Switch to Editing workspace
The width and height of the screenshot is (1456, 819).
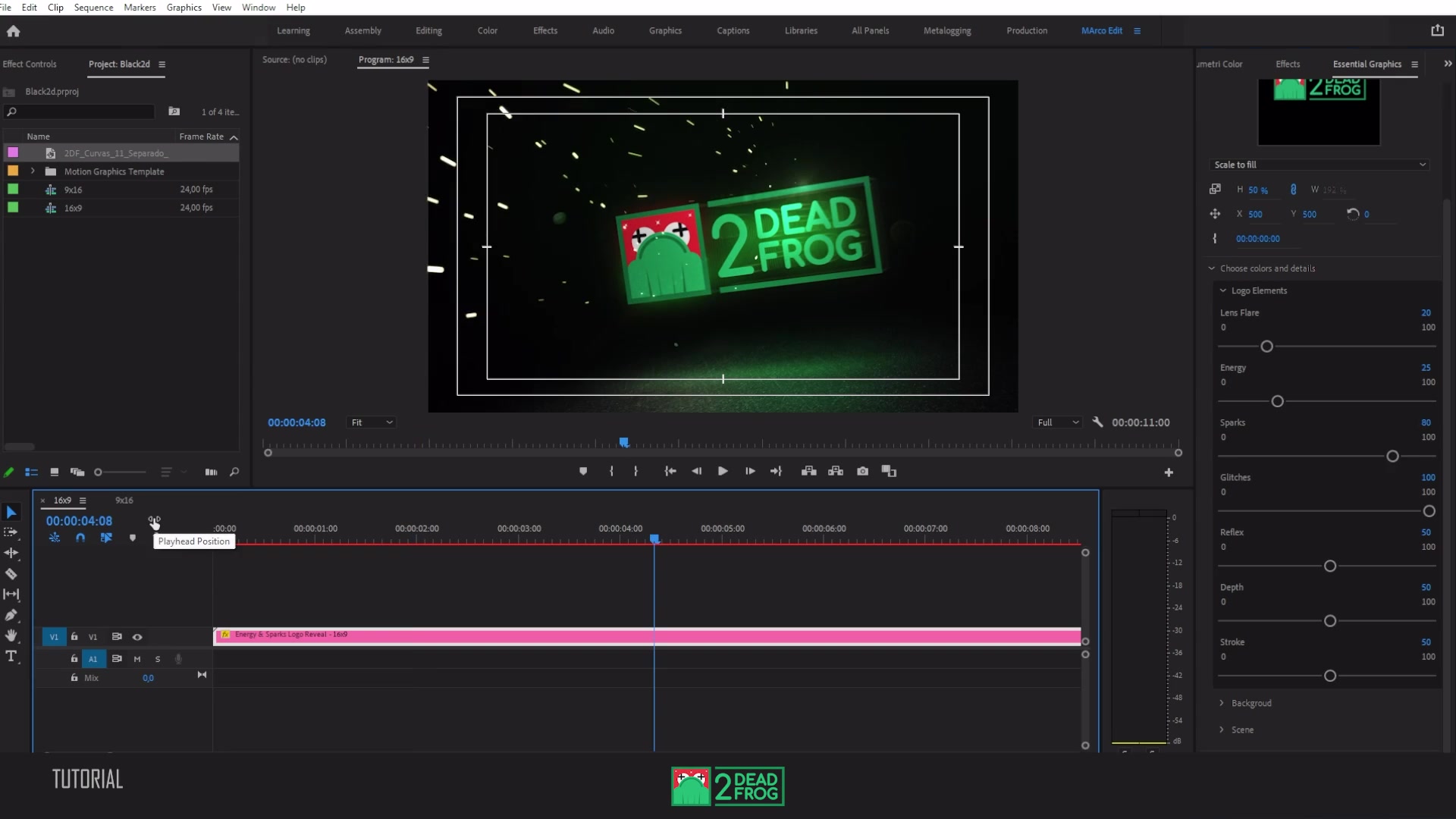[x=428, y=31]
